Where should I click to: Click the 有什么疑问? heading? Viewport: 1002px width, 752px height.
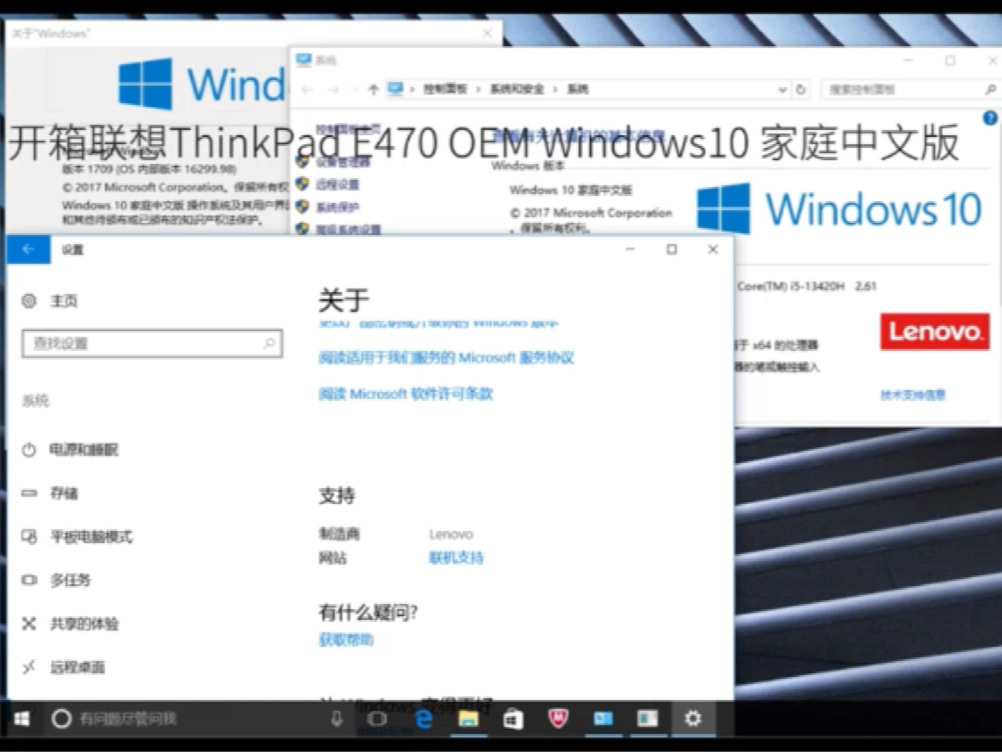(368, 613)
